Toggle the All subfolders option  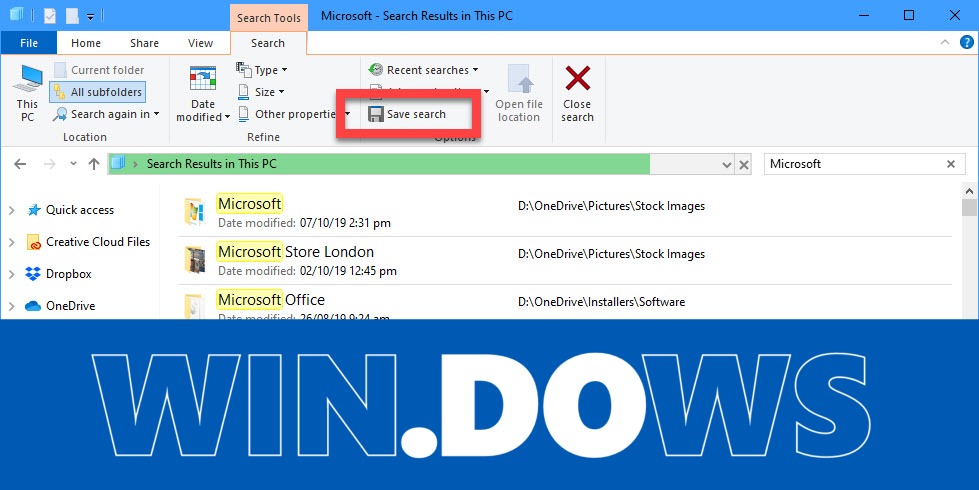pyautogui.click(x=98, y=92)
